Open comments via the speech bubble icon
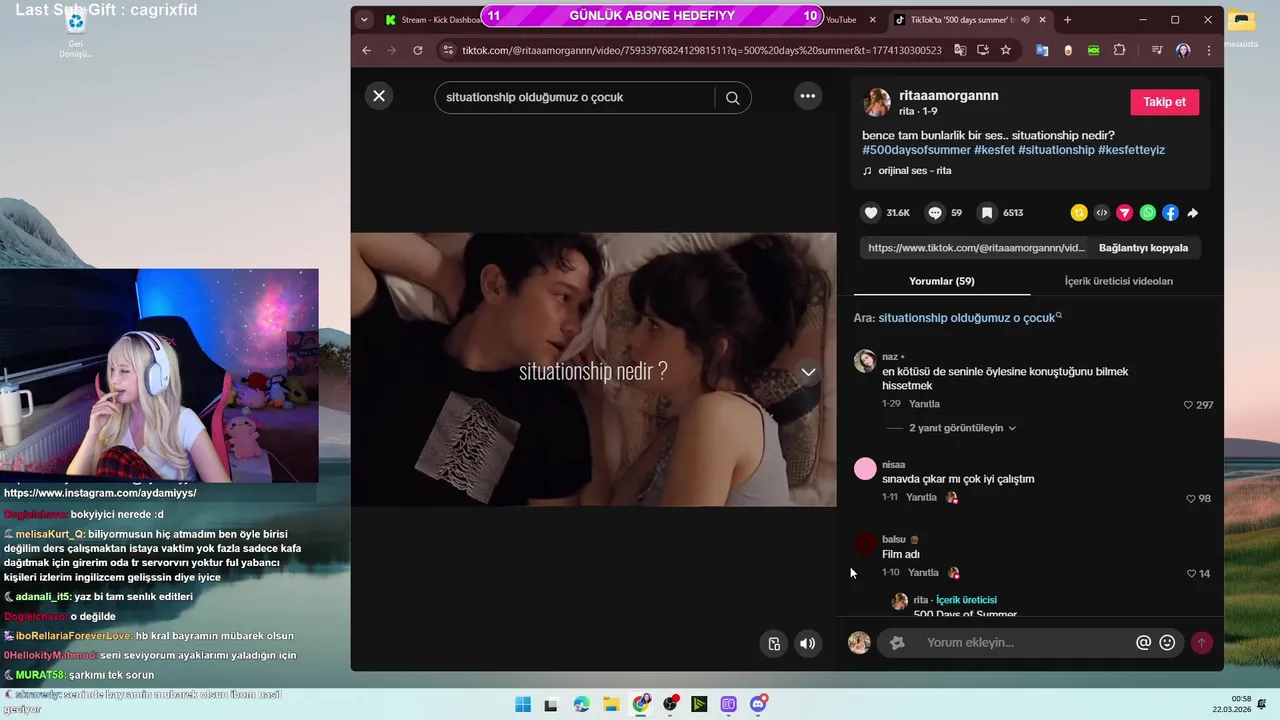Viewport: 1280px width, 720px height. [x=935, y=212]
